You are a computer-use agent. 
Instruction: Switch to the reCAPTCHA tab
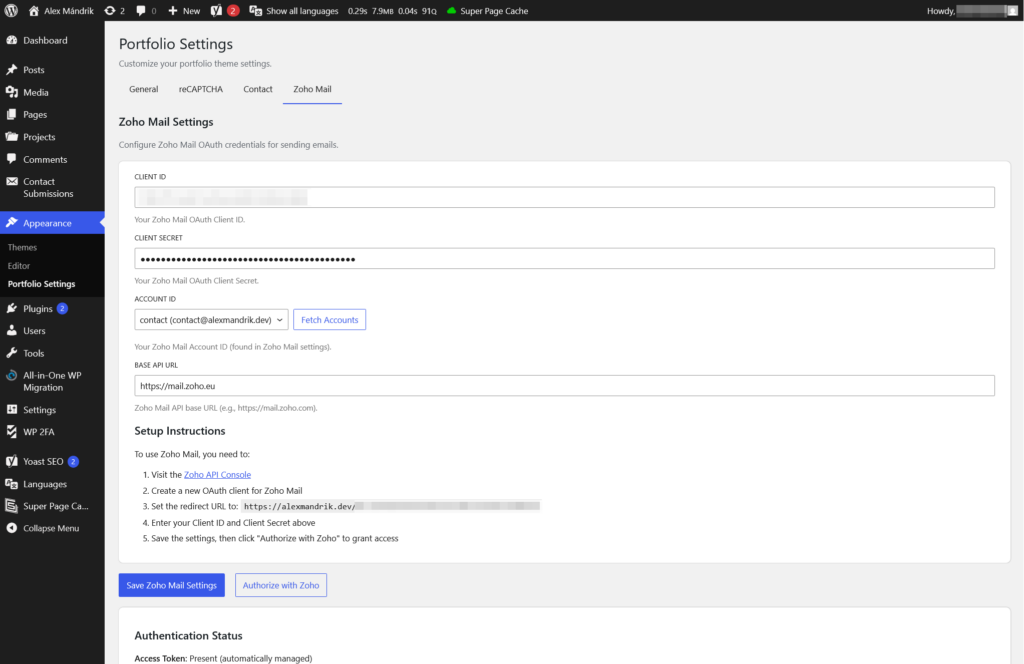tap(200, 89)
